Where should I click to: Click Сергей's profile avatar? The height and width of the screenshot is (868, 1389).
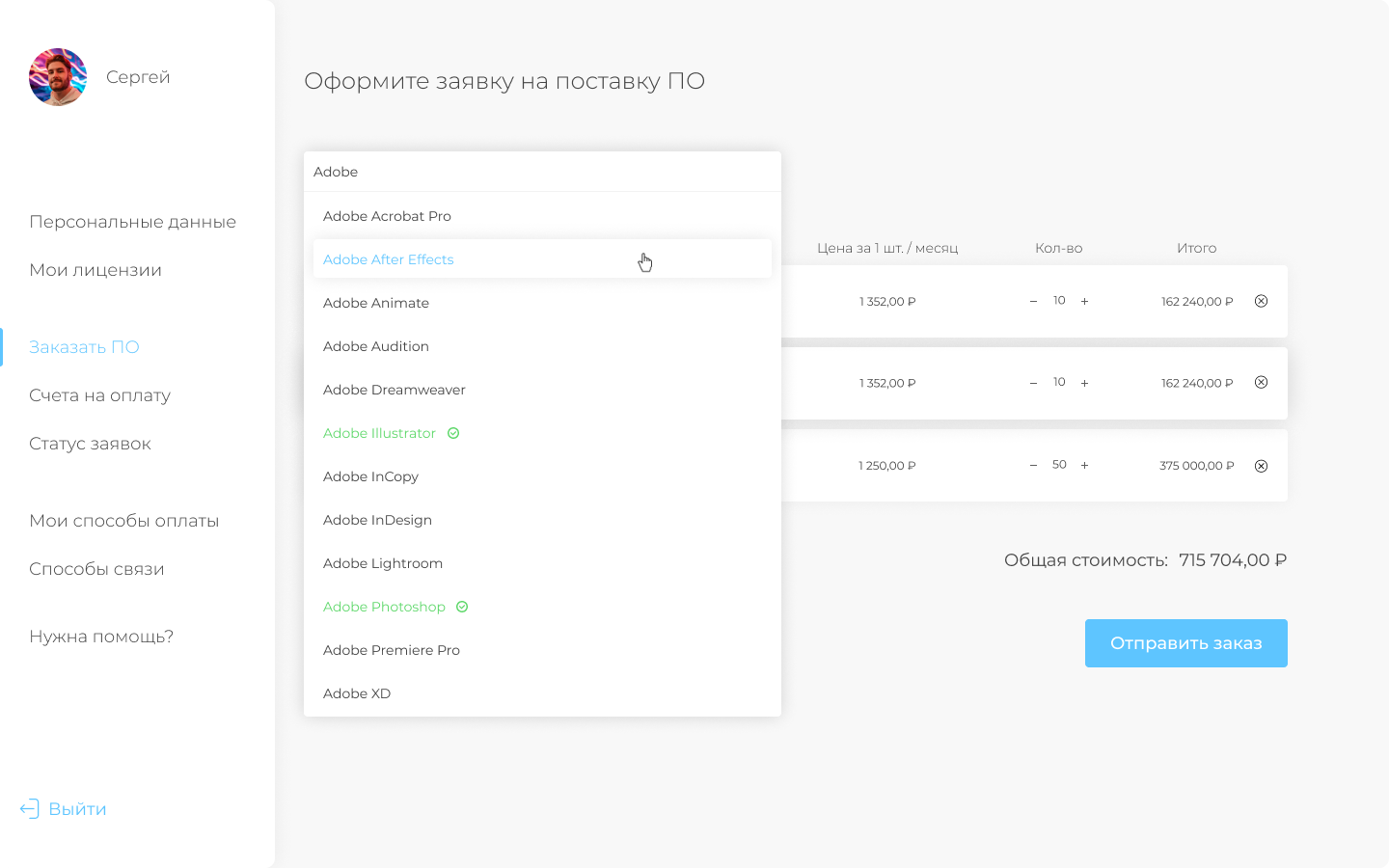pyautogui.click(x=58, y=77)
